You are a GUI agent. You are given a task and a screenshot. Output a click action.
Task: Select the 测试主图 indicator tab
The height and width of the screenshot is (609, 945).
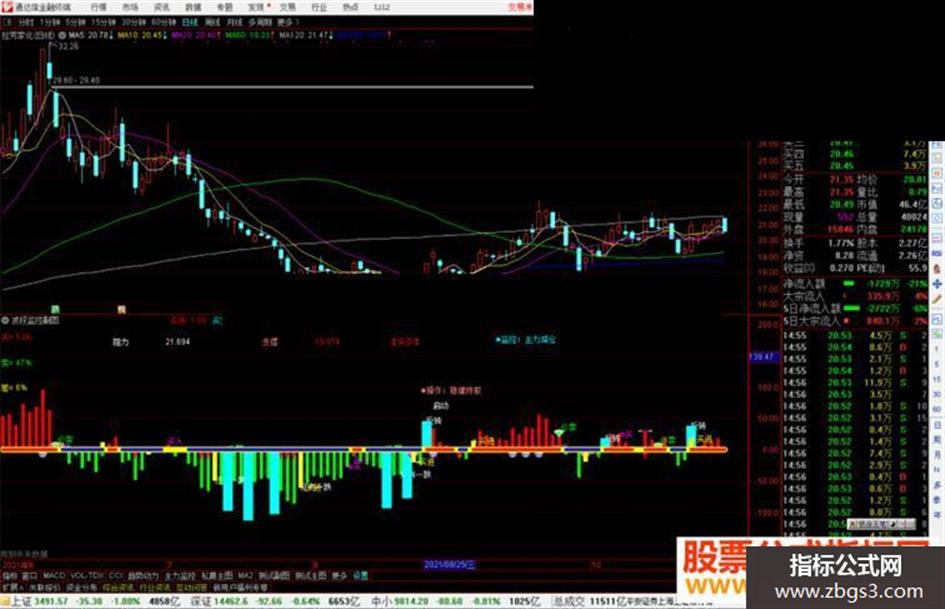pyautogui.click(x=311, y=576)
